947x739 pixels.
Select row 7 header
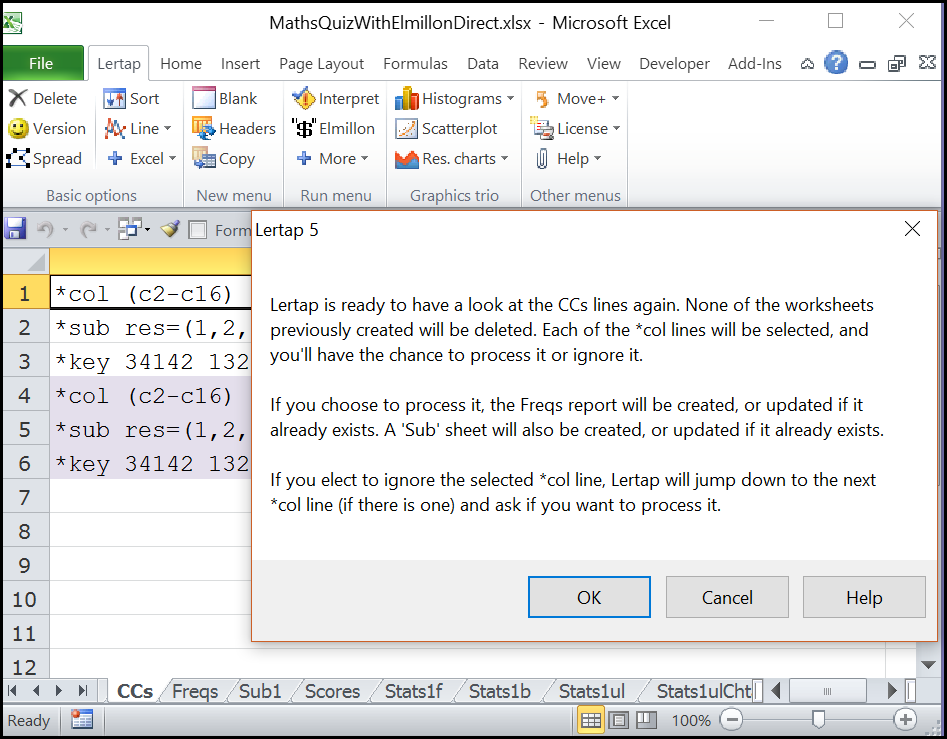tap(25, 497)
